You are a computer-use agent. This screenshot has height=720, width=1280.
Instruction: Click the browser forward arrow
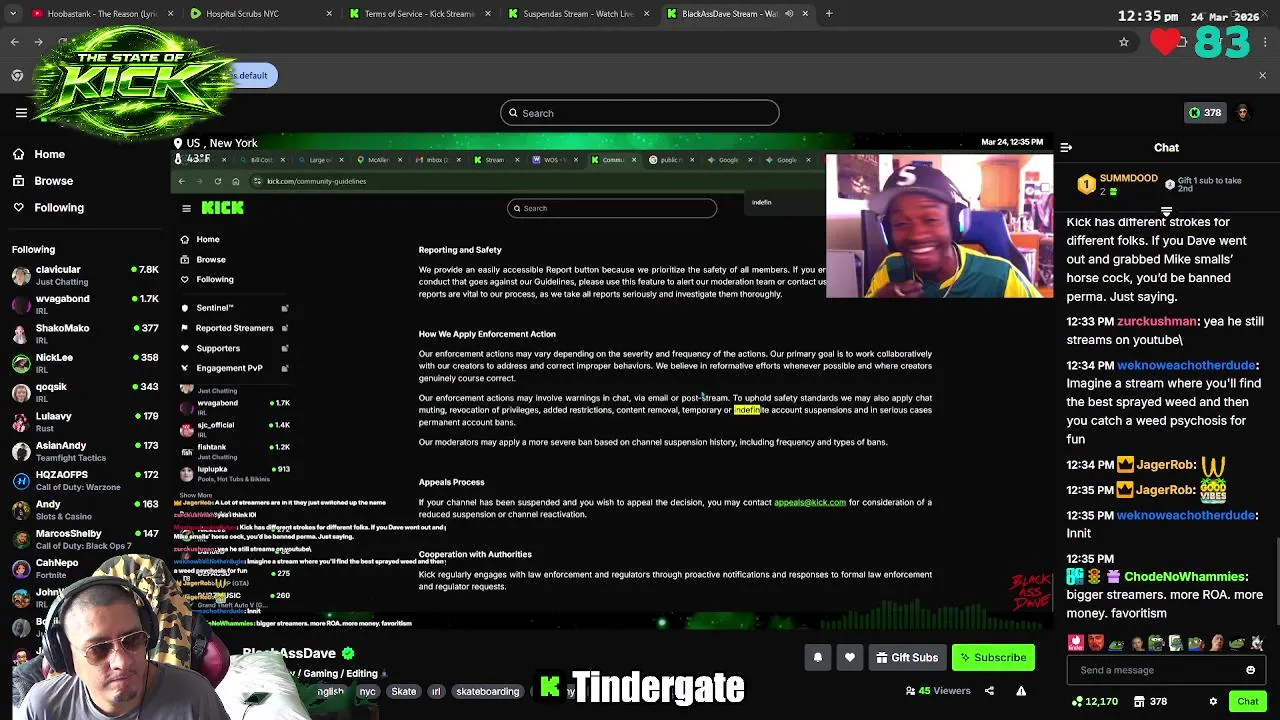(40, 42)
